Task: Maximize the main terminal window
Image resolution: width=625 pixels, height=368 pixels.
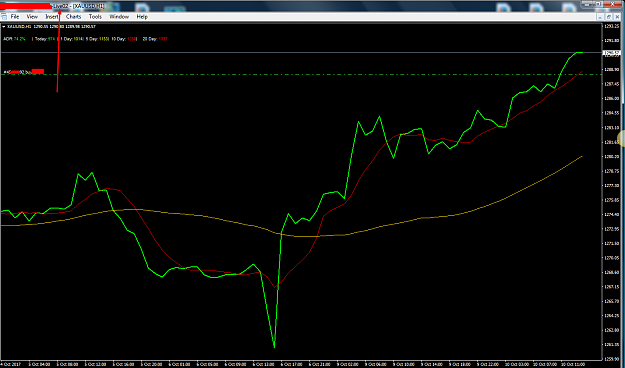Action: point(597,4)
